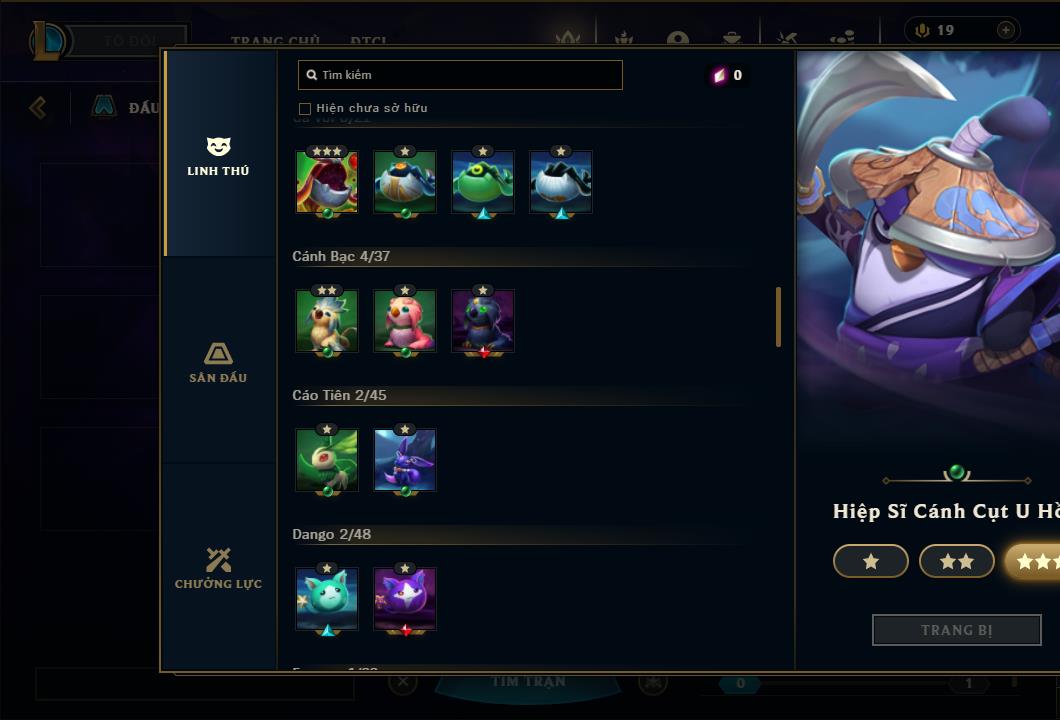Screen dimensions: 1060x720
Task: Click the Tìm kiếm search field
Action: click(x=460, y=75)
